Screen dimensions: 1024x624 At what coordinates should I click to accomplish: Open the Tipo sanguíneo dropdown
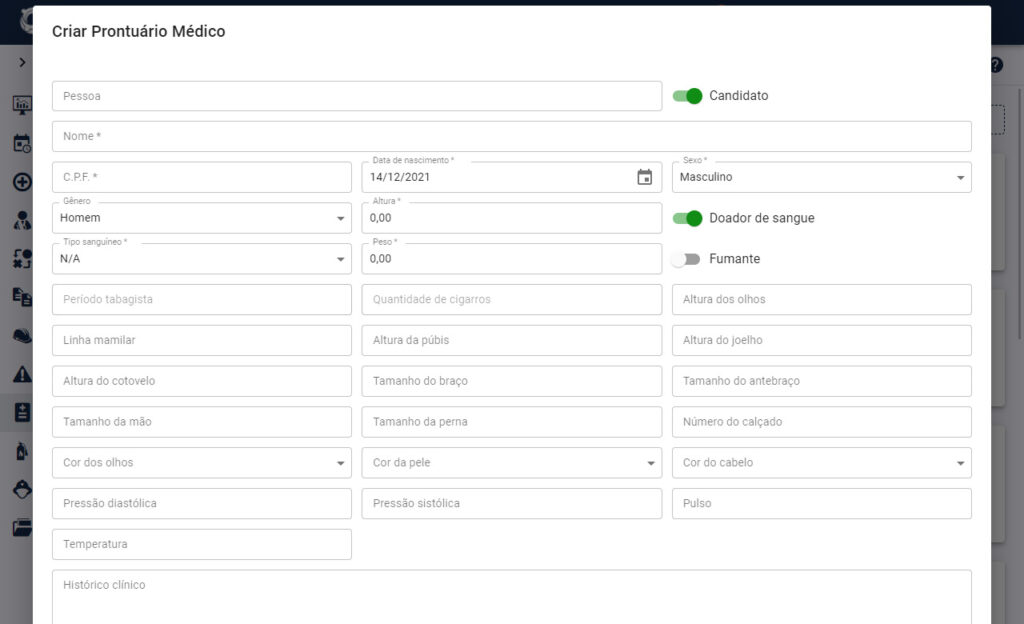coord(202,258)
